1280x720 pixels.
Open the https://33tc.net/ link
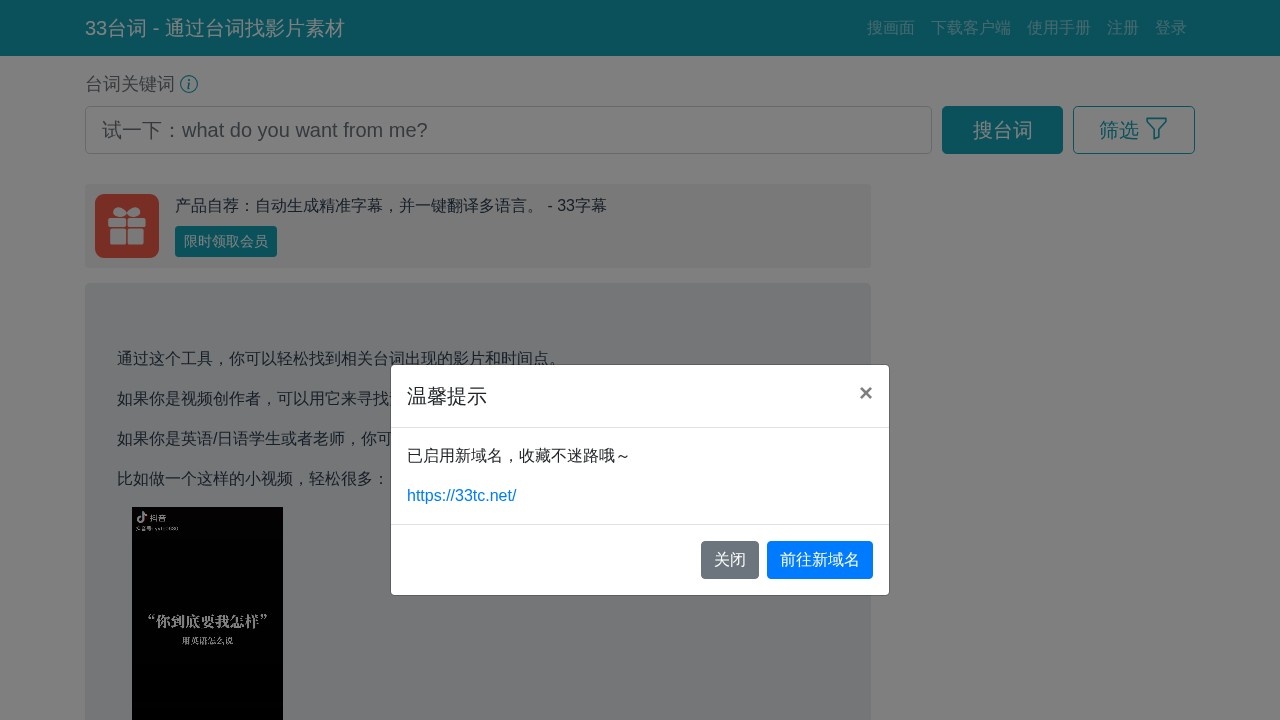point(461,495)
